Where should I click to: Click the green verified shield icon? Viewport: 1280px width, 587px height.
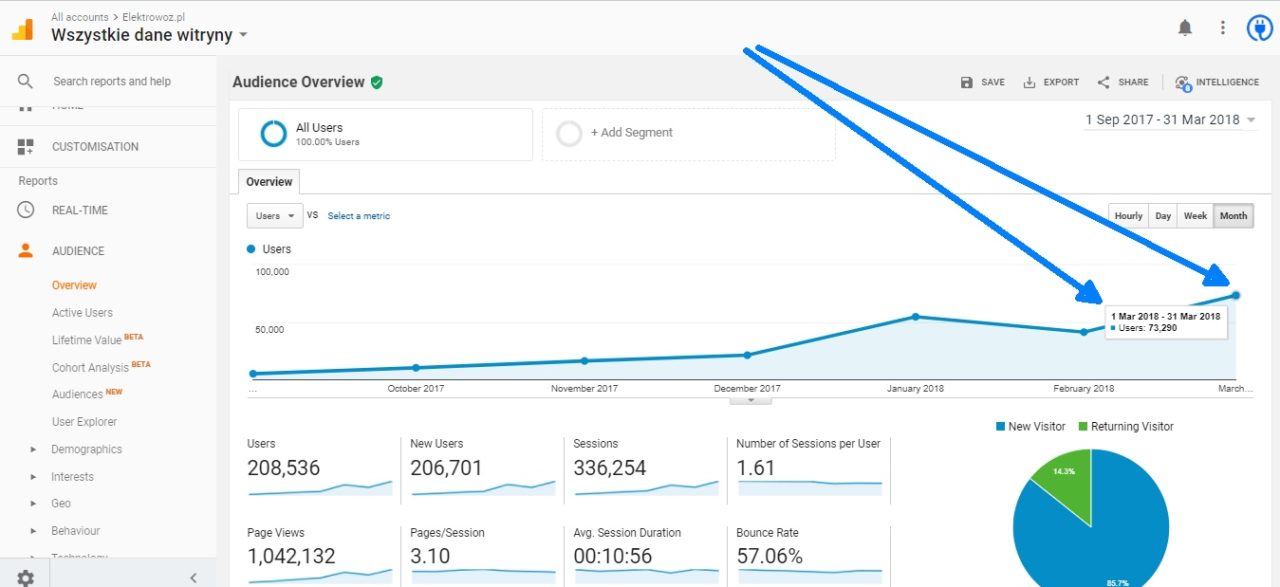(x=377, y=82)
